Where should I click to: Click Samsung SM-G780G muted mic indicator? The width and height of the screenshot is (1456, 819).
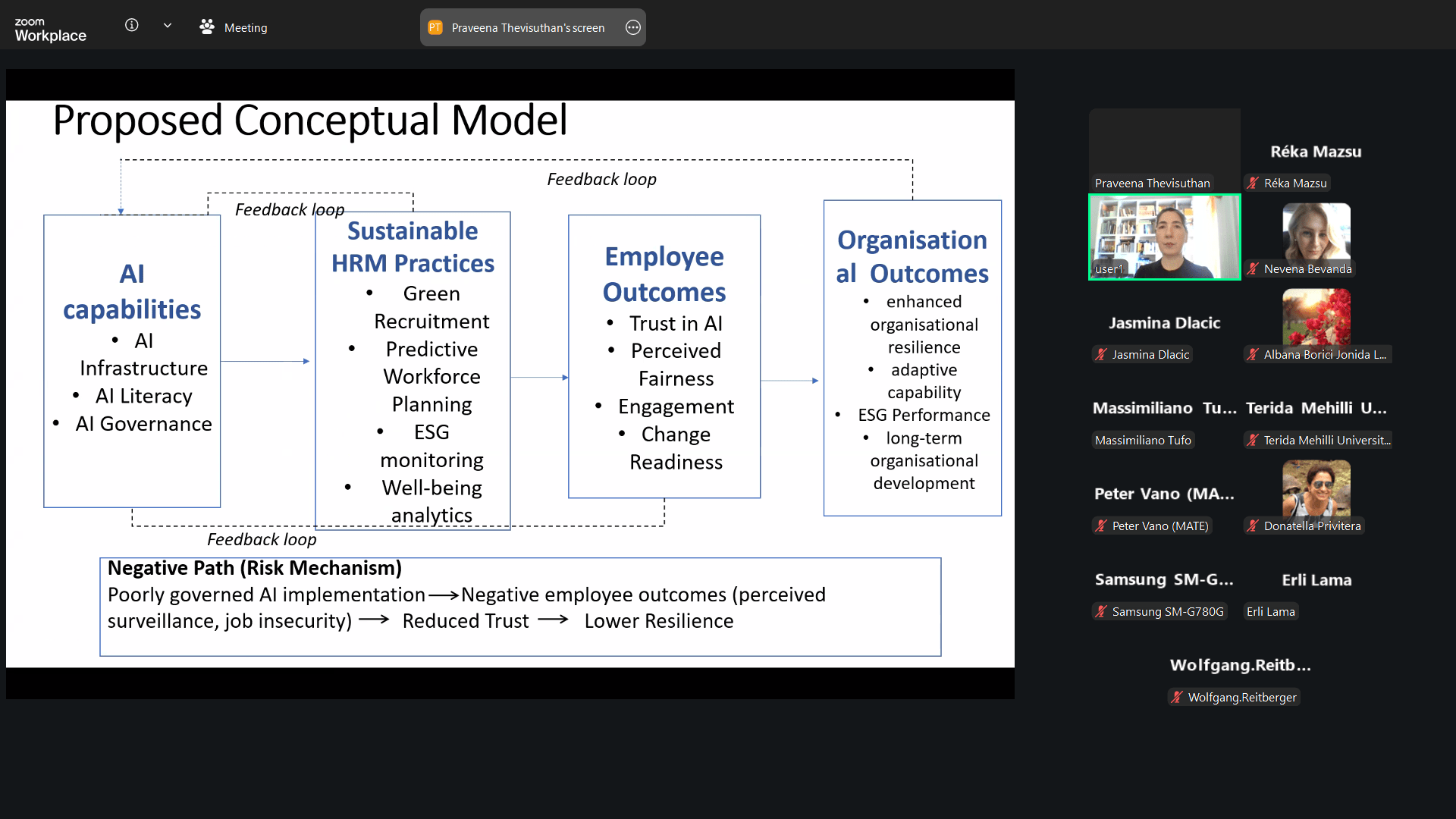pyautogui.click(x=1101, y=612)
